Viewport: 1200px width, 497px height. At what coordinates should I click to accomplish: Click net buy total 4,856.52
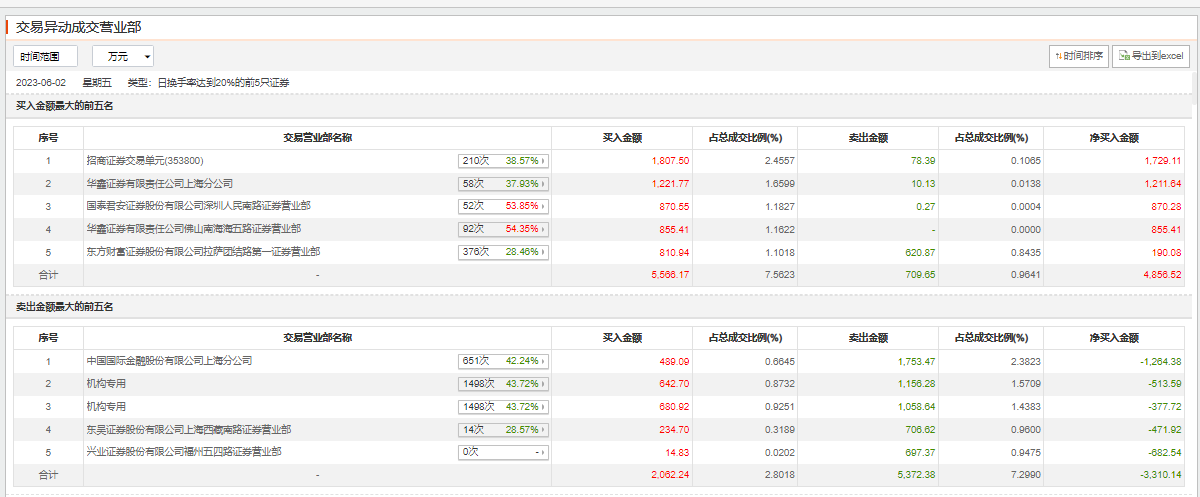coord(1162,275)
